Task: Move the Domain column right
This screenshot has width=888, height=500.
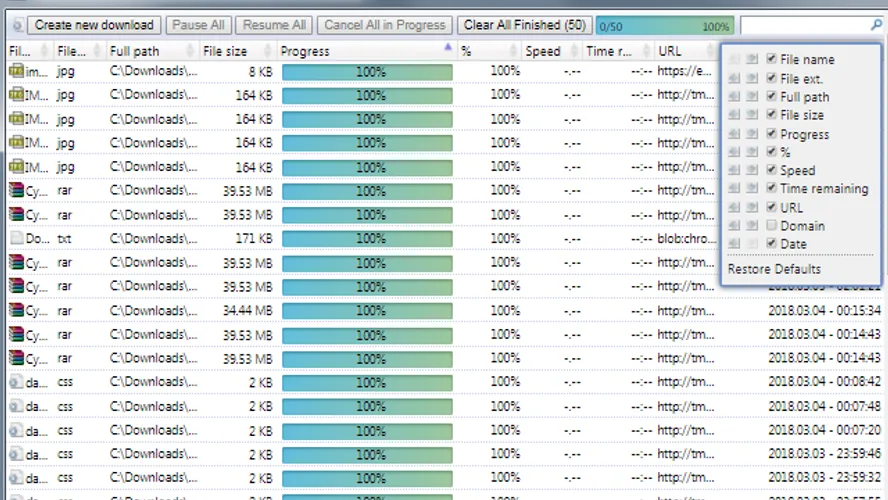Action: pyautogui.click(x=752, y=225)
